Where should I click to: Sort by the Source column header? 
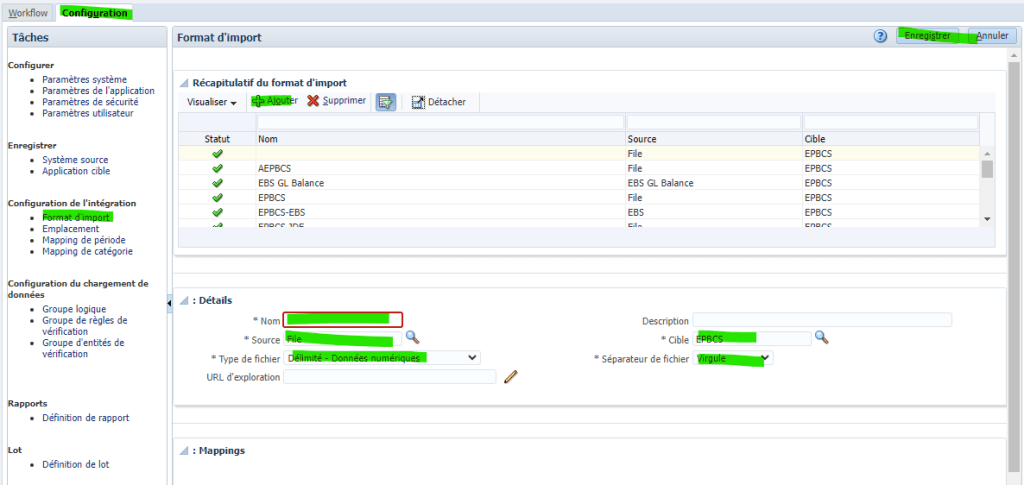tap(714, 139)
